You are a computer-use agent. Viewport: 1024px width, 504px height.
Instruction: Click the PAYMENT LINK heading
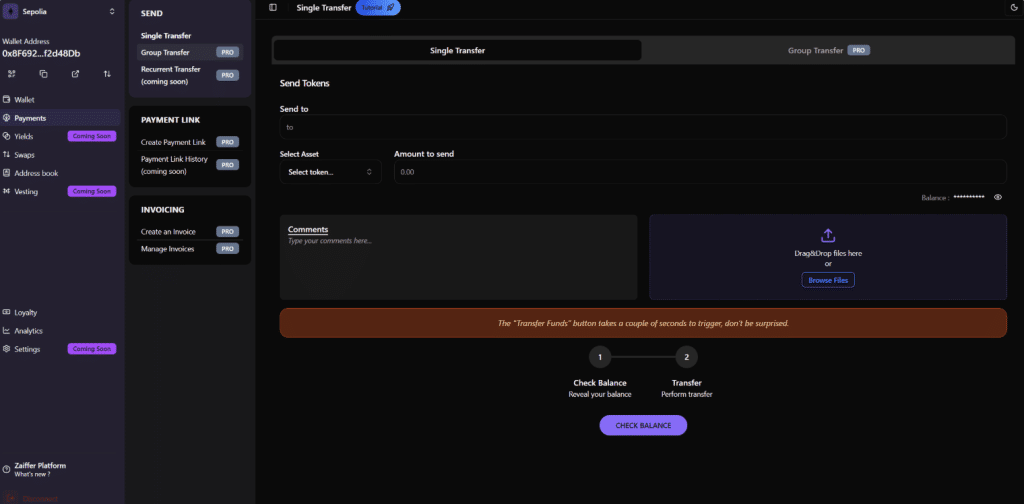pyautogui.click(x=170, y=120)
